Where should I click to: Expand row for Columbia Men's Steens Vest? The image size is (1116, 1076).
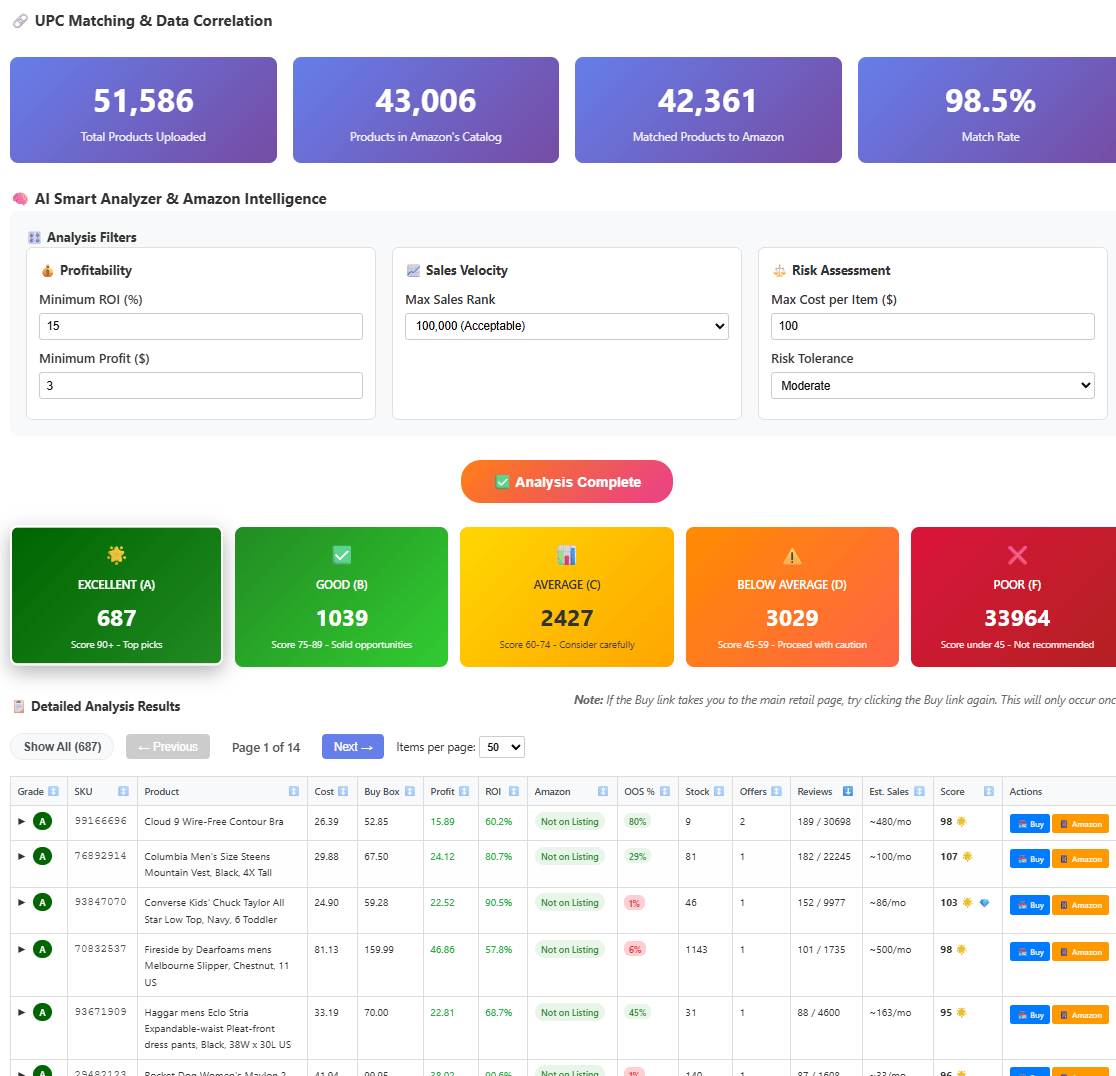21,856
